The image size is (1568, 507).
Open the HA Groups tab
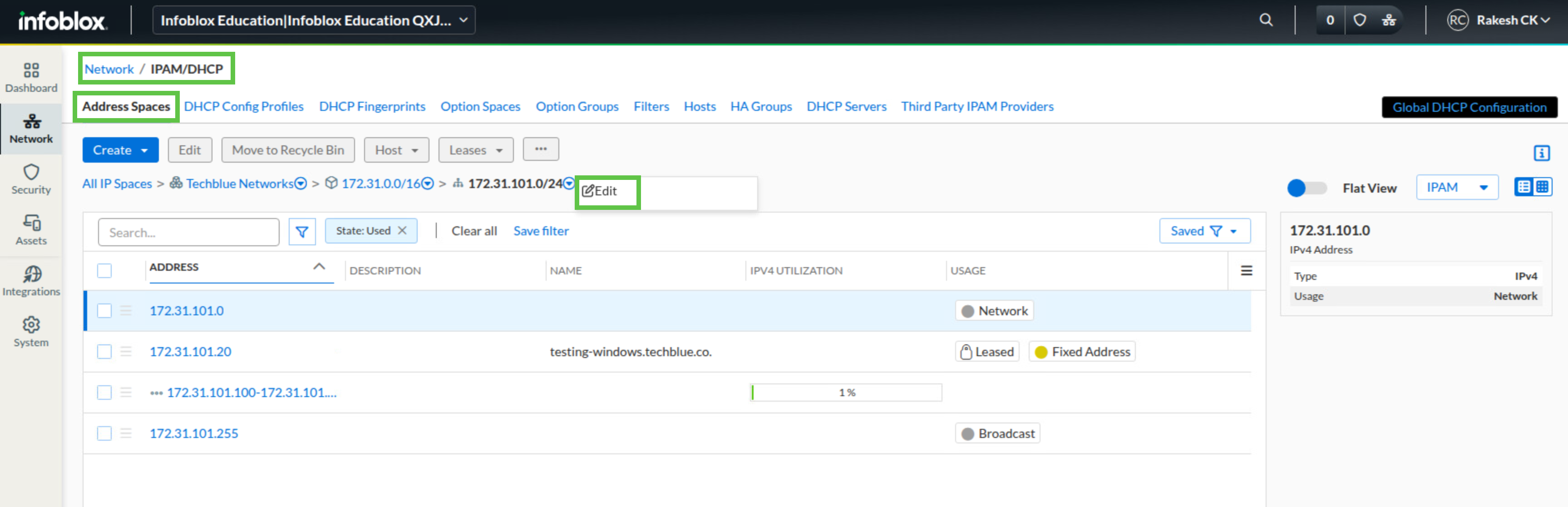pos(761,107)
